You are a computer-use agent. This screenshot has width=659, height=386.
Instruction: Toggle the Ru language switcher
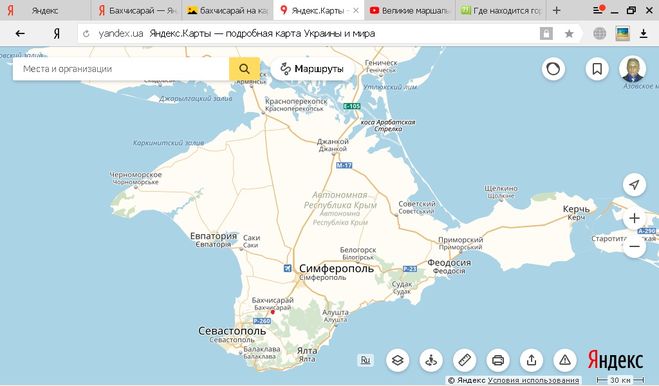pos(365,360)
